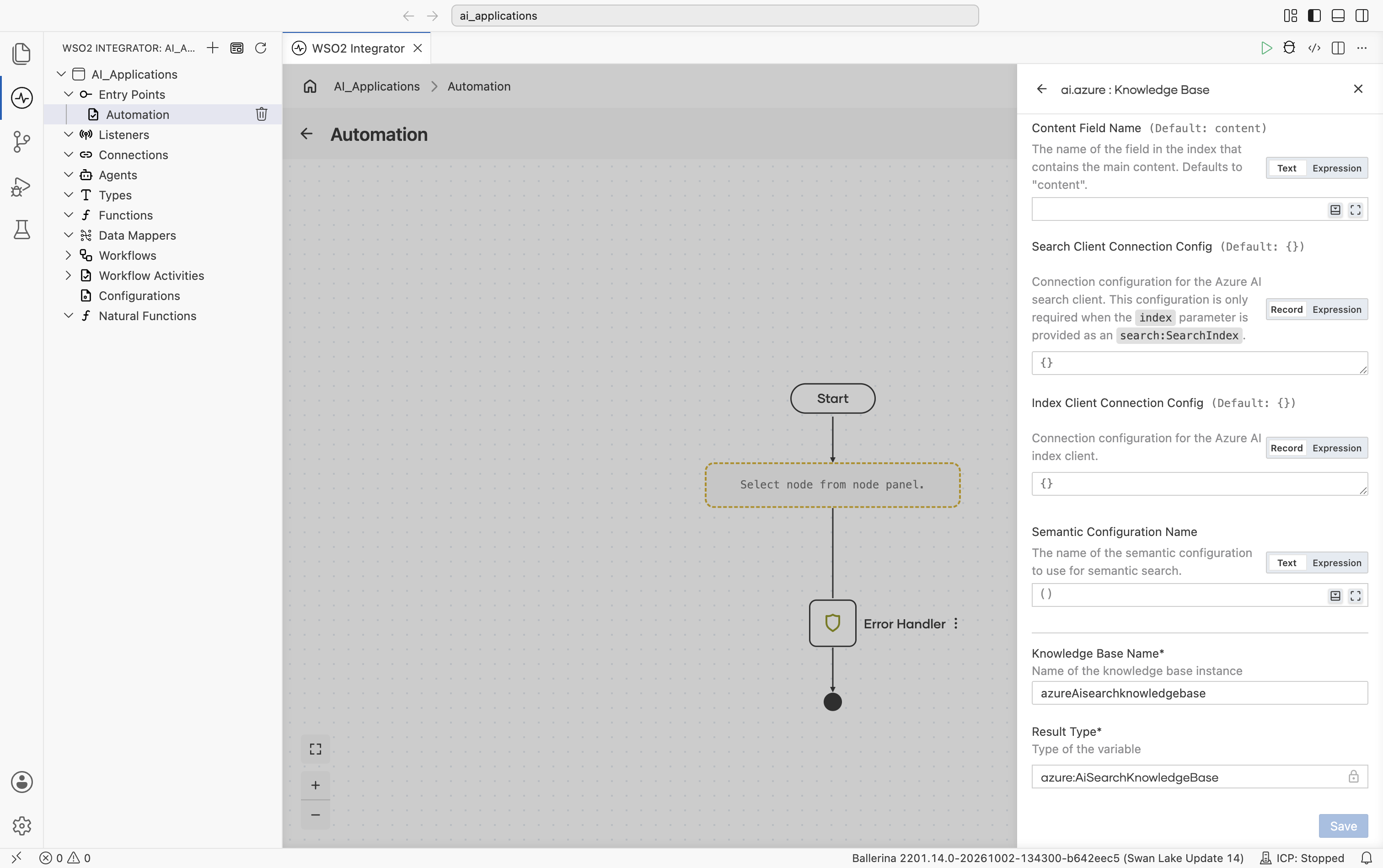Open Configurations in the project tree
The height and width of the screenshot is (868, 1383).
pyautogui.click(x=139, y=295)
